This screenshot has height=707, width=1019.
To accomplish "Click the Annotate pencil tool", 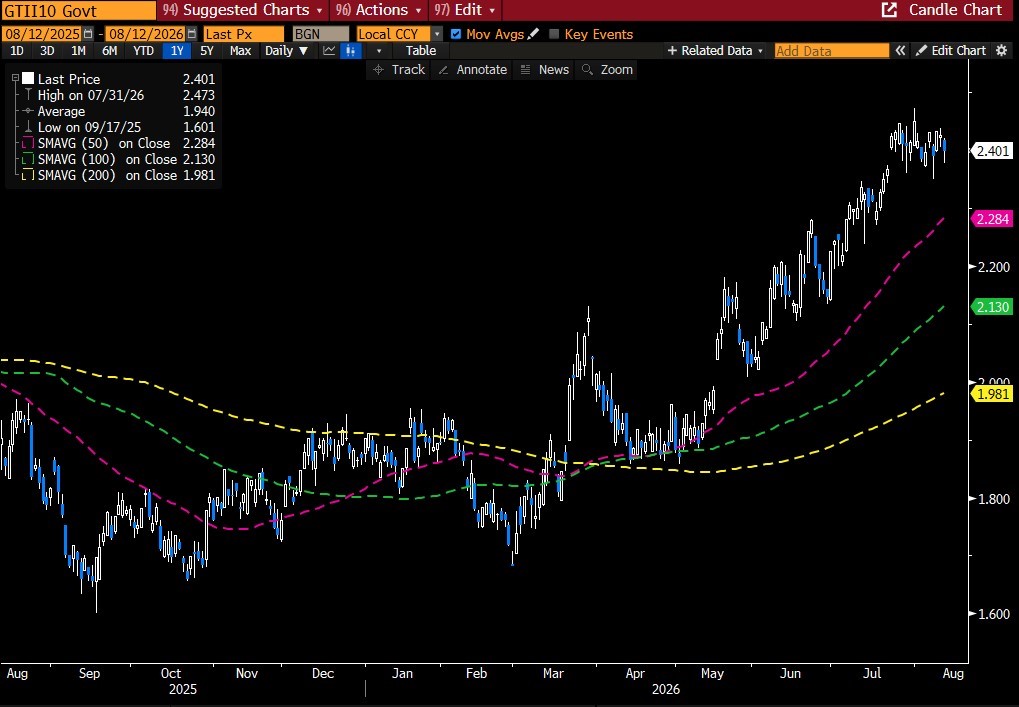I will (x=472, y=70).
